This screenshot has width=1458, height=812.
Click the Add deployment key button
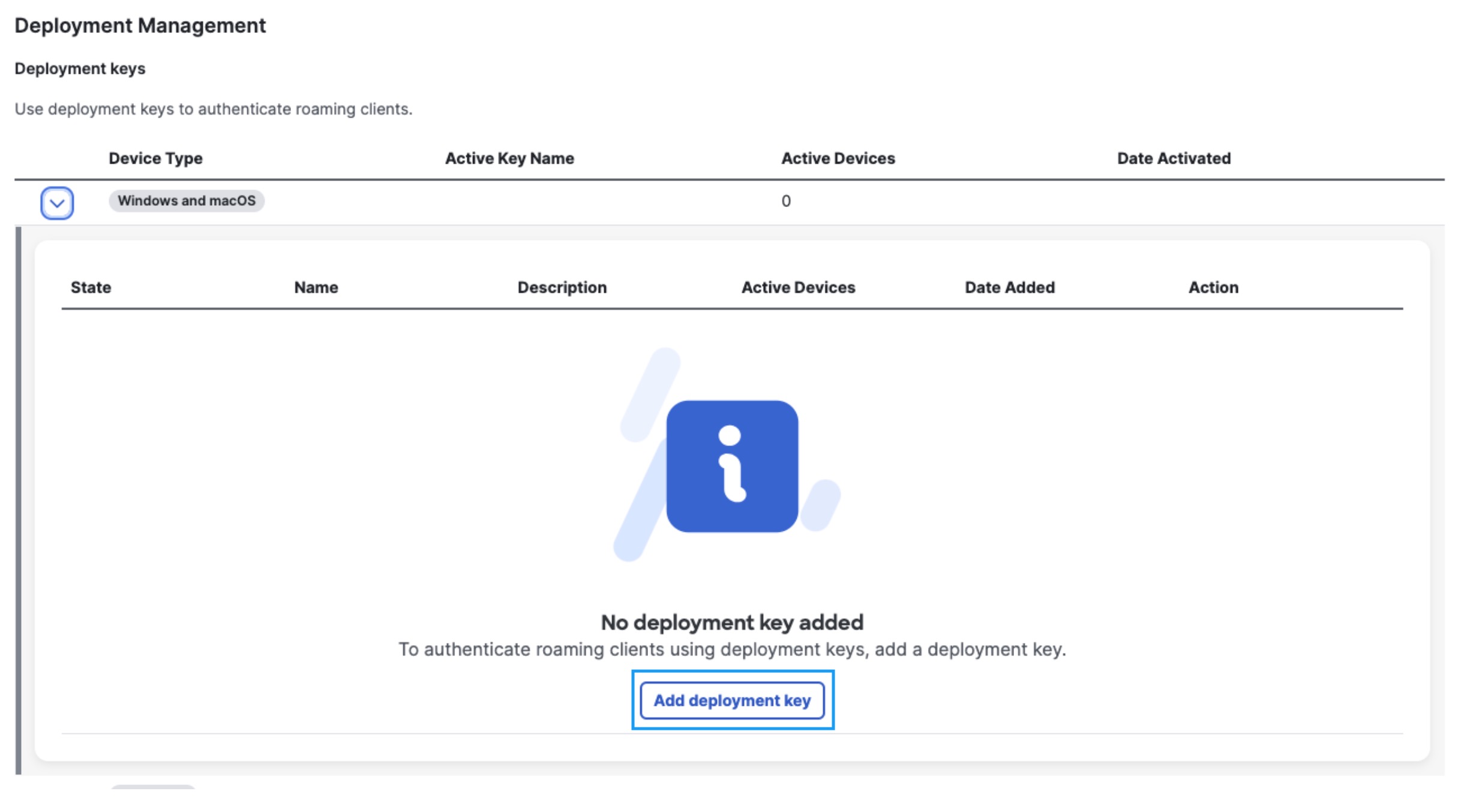click(732, 700)
